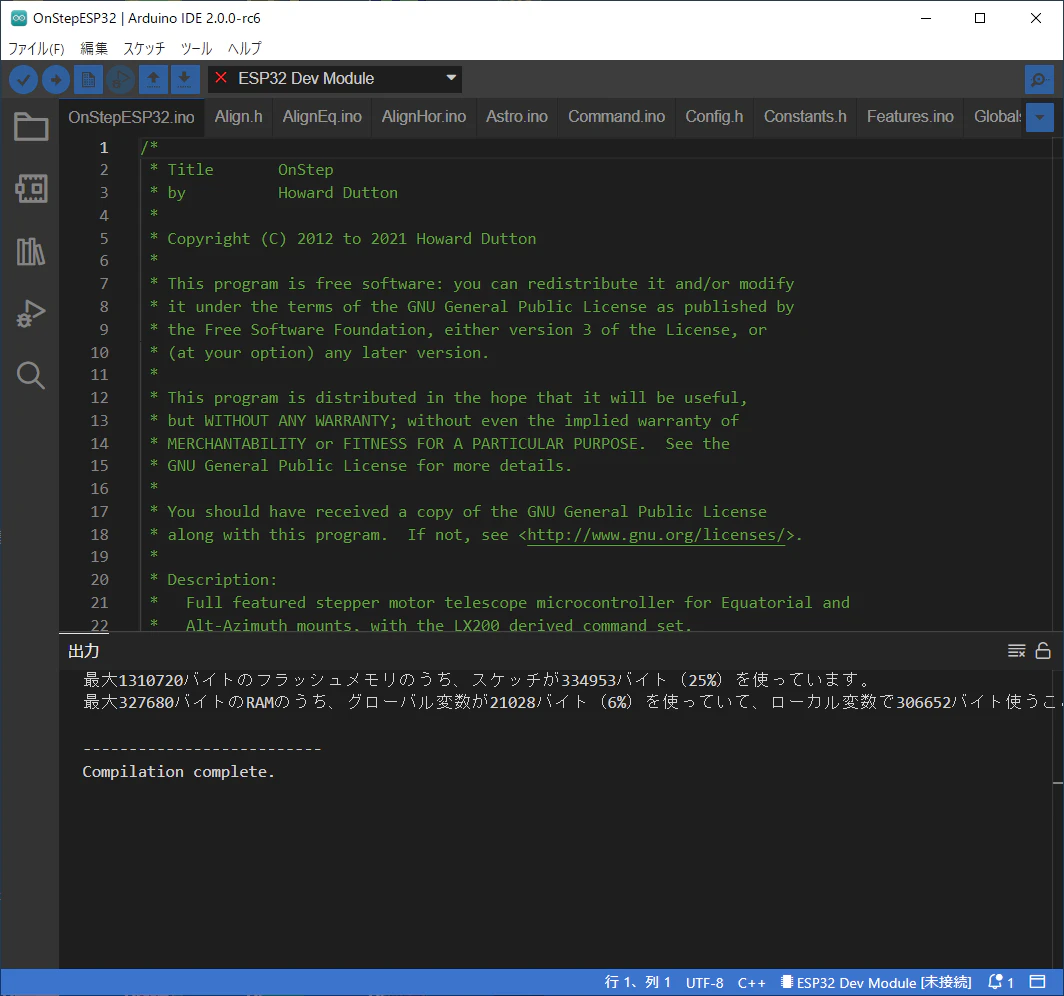Open the ESP32 Dev Module board dropdown
1064x996 pixels.
click(335, 79)
